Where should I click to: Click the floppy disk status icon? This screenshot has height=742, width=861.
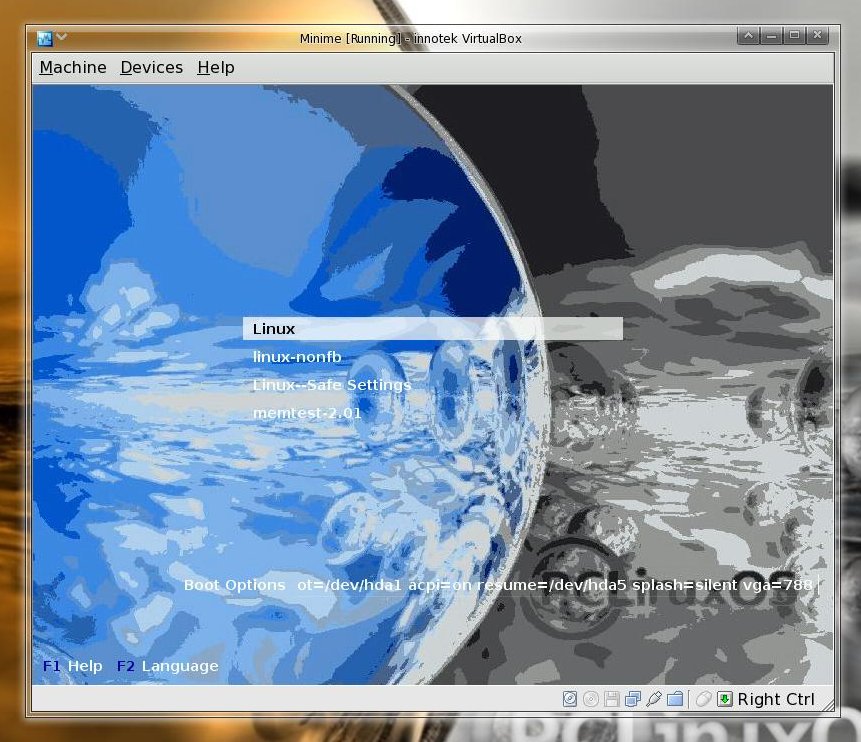[612, 699]
